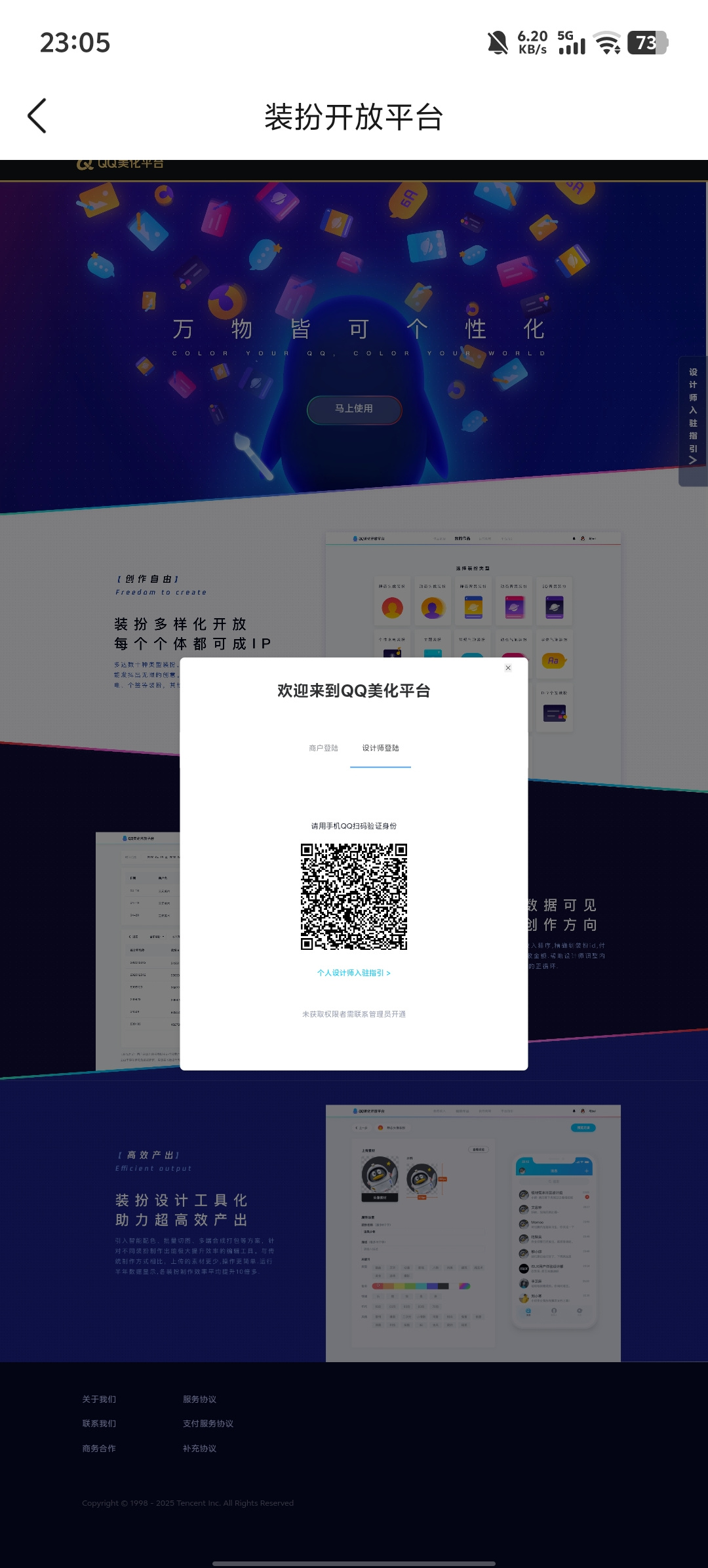Select the 设计师登陆 tab
The image size is (708, 1568).
coord(380,748)
